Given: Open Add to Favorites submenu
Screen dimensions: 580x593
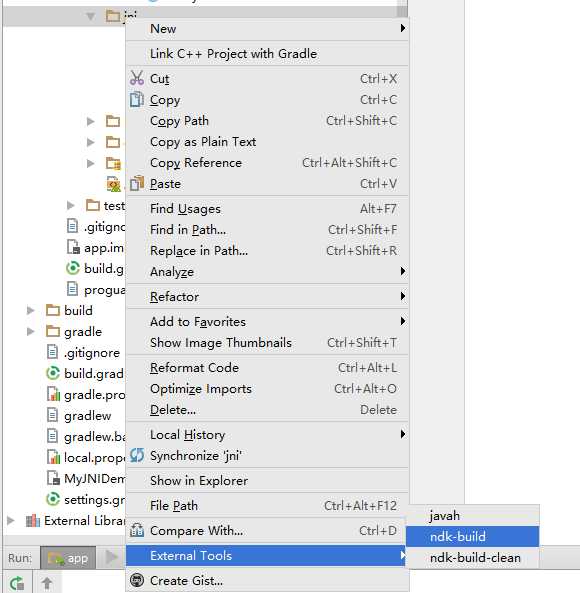Looking at the screenshot, I should click(x=267, y=321).
